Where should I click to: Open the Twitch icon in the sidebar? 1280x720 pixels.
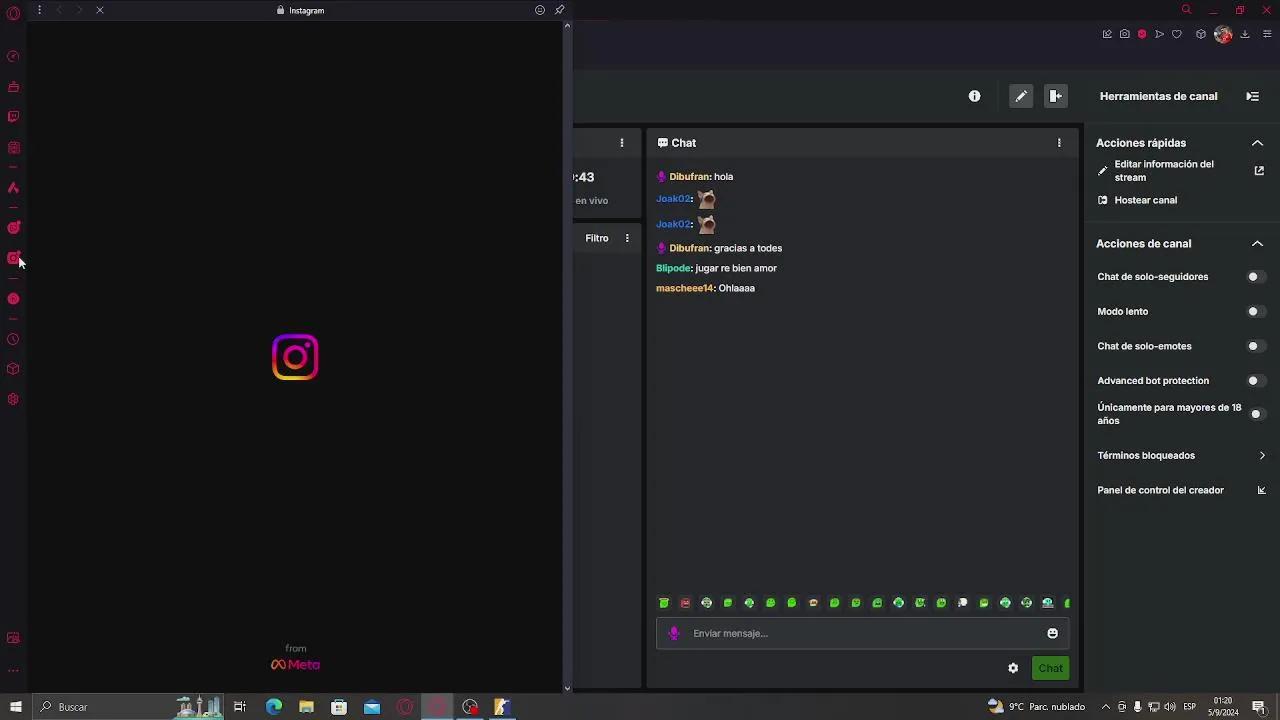[13, 117]
